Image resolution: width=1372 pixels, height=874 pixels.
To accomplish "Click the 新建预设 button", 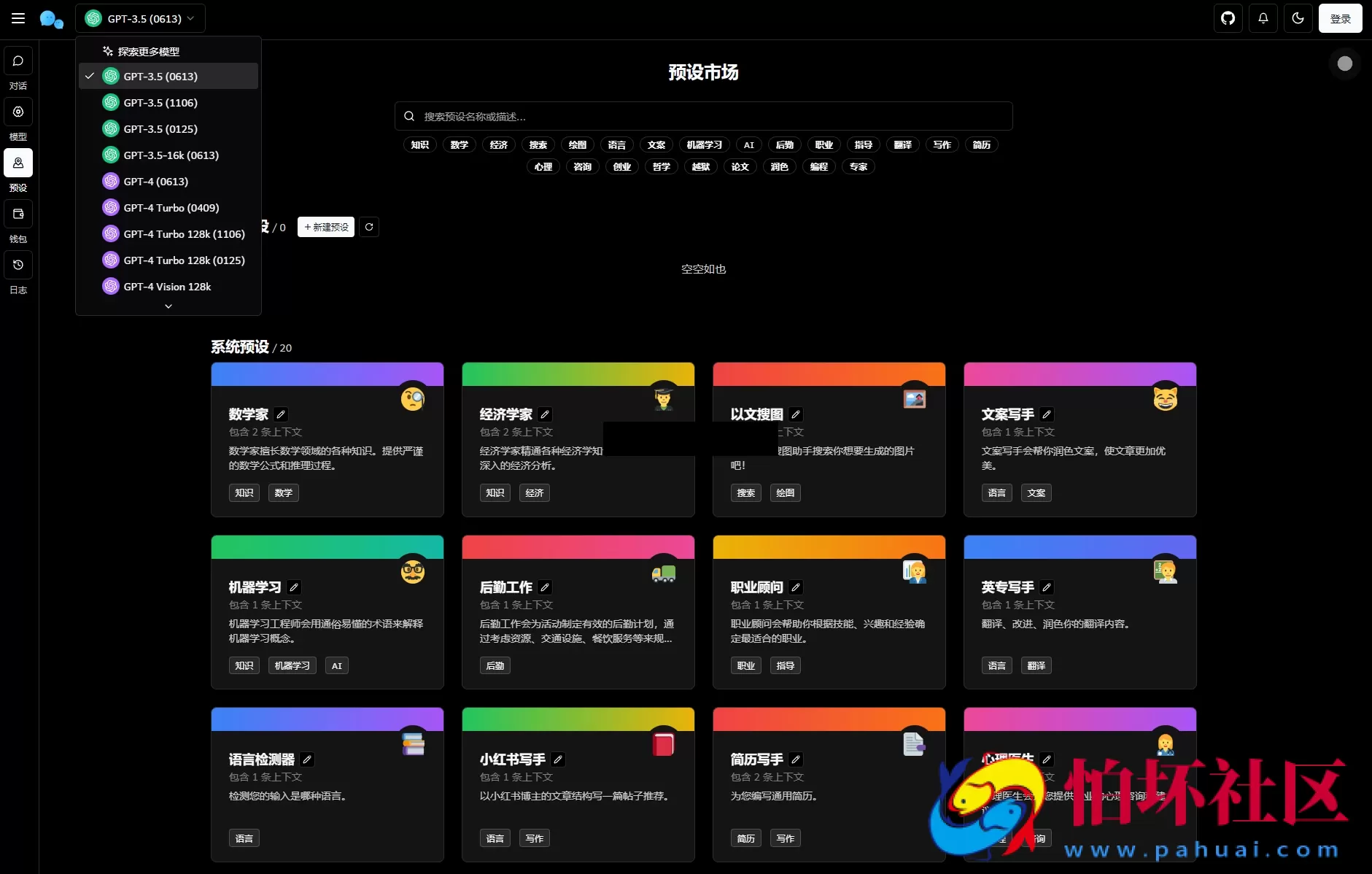I will click(x=325, y=227).
